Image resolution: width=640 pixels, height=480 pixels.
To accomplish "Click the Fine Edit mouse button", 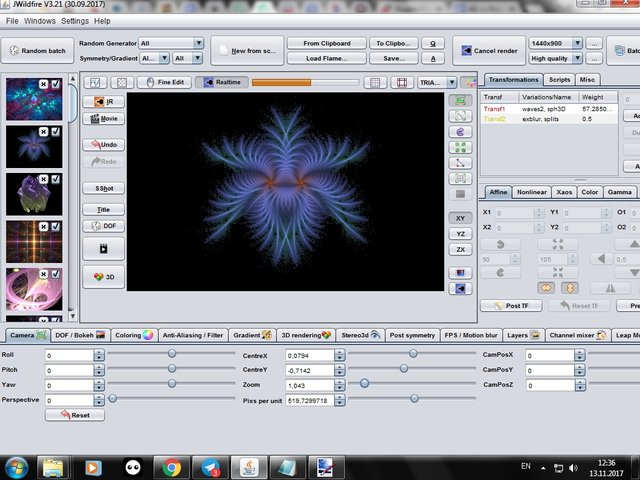I will 164,83.
